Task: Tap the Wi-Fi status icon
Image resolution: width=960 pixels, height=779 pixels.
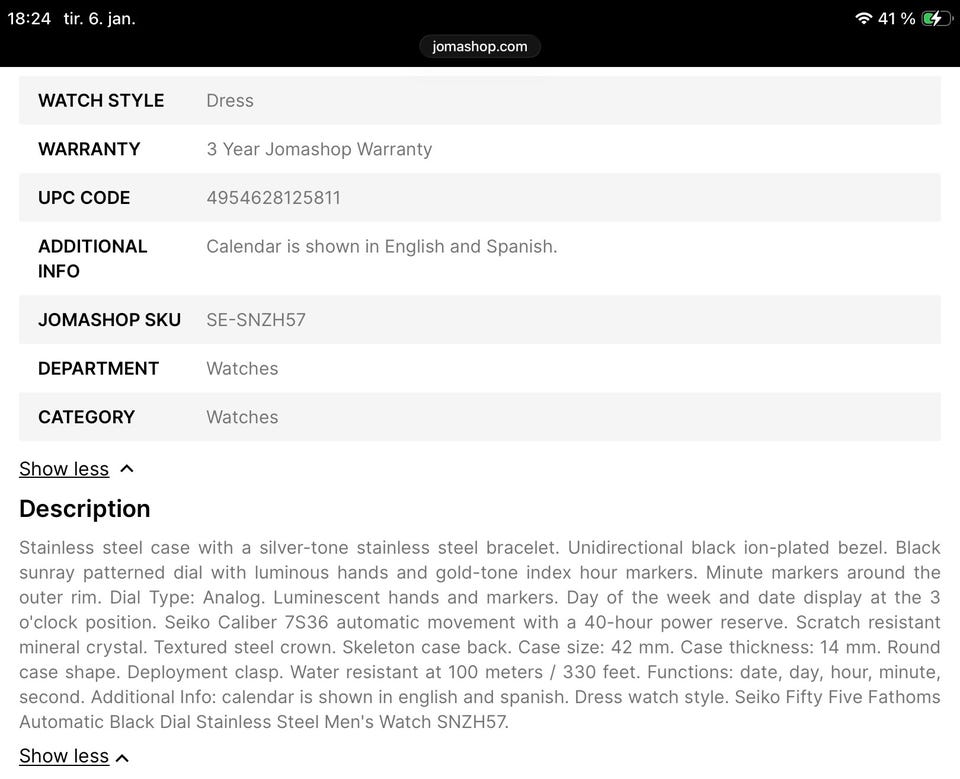Action: pyautogui.click(x=863, y=18)
